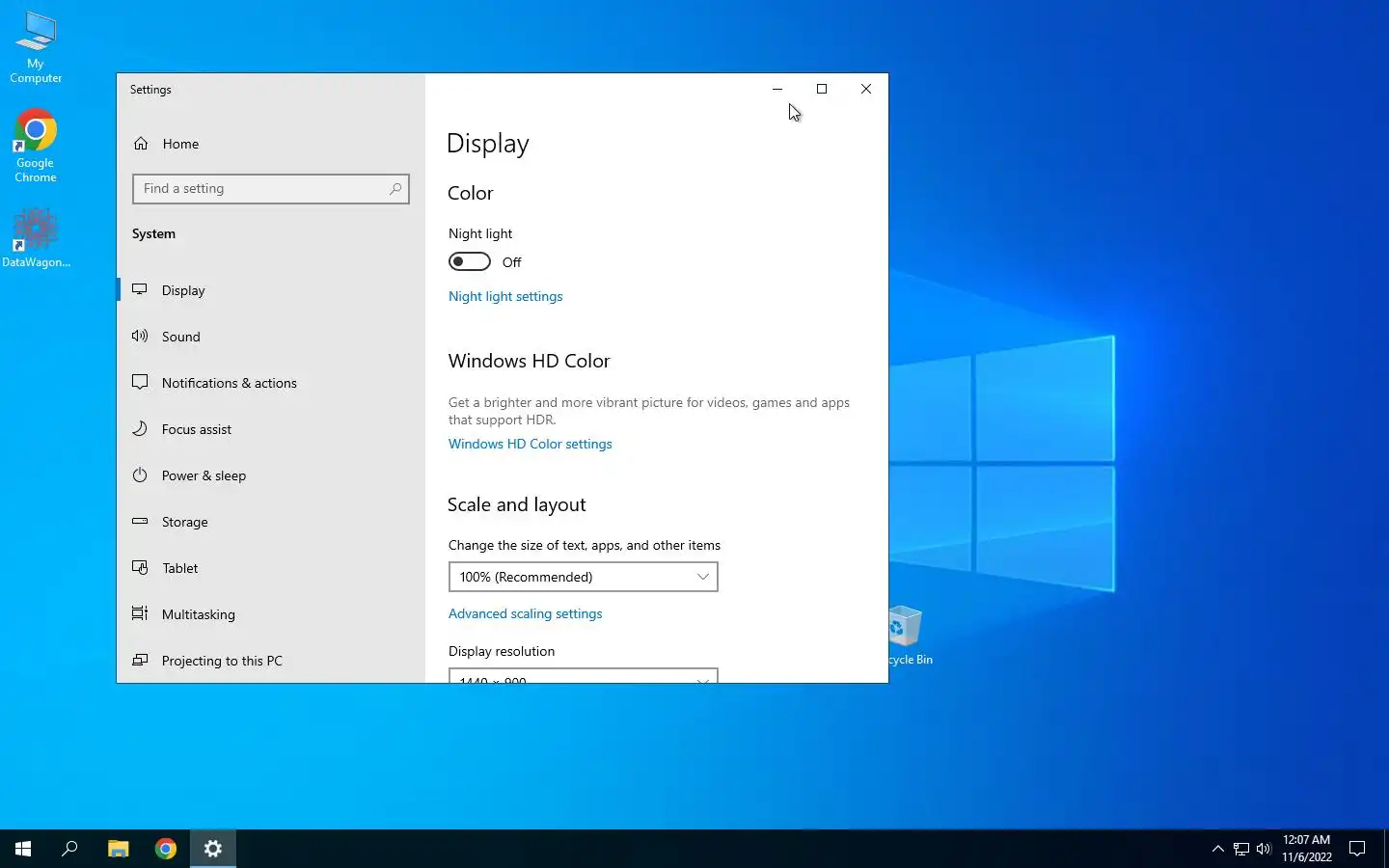The image size is (1389, 868).
Task: Click the magnifier icon in Find a setting box
Action: (395, 189)
